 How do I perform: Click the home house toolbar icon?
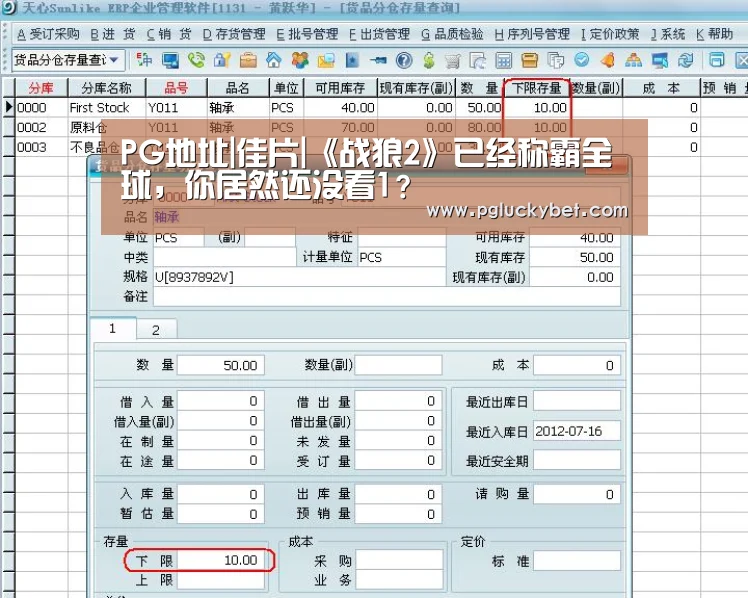[x=274, y=60]
